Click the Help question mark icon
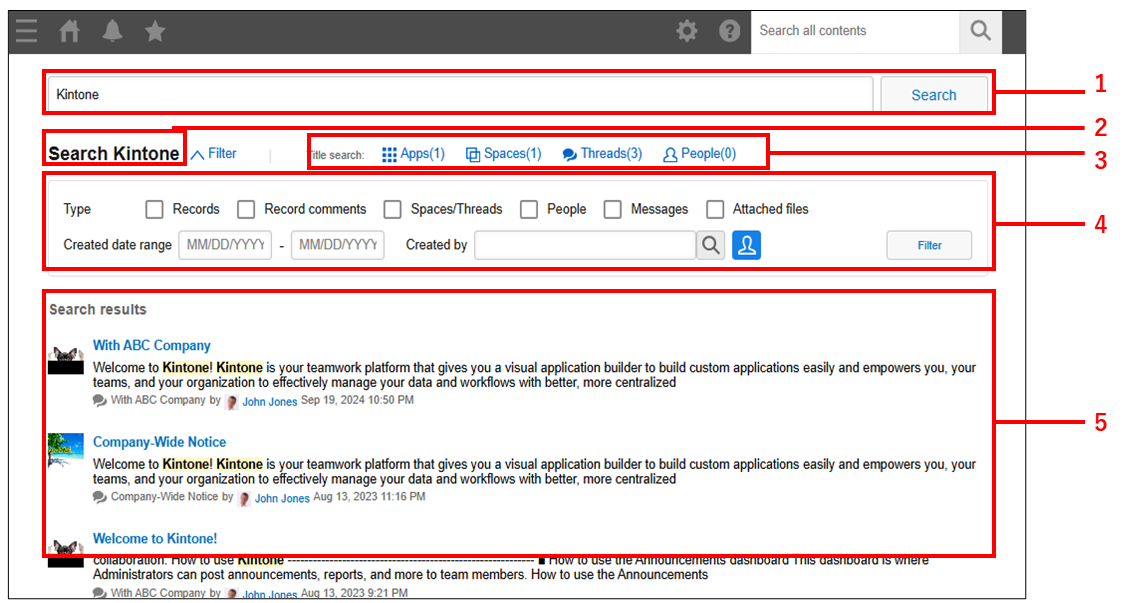This screenshot has width=1133, height=603. tap(730, 30)
